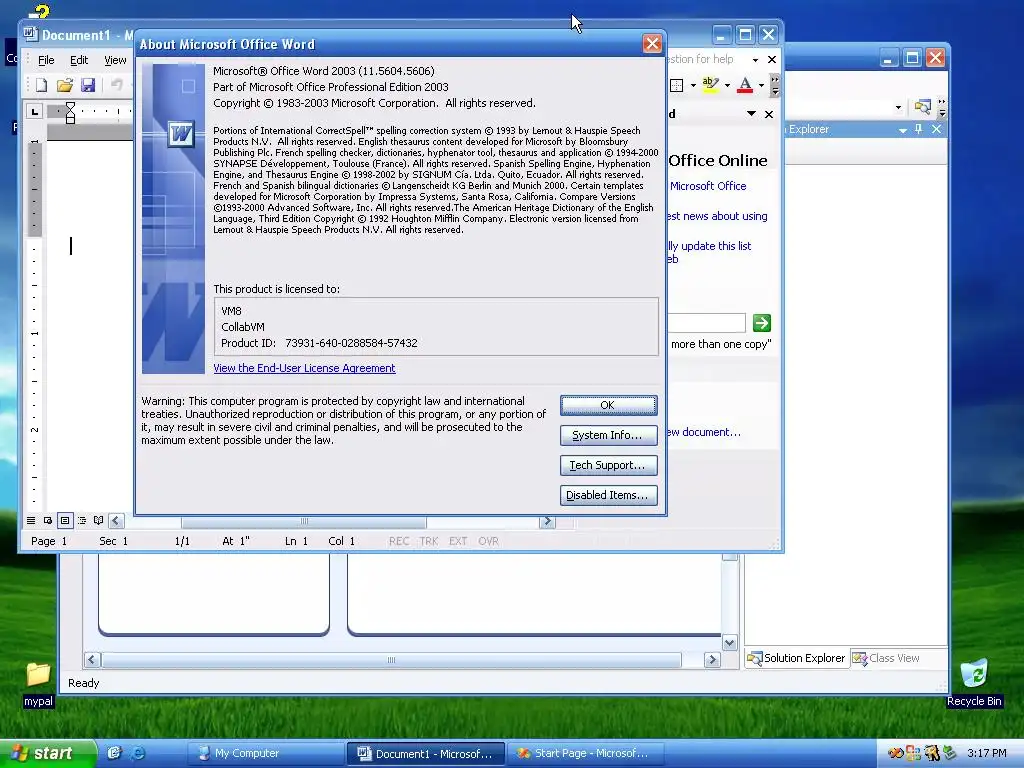The height and width of the screenshot is (768, 1024).
Task: Click the down arrow of Visual Studio's vertical scrollbar
Action: [x=729, y=643]
